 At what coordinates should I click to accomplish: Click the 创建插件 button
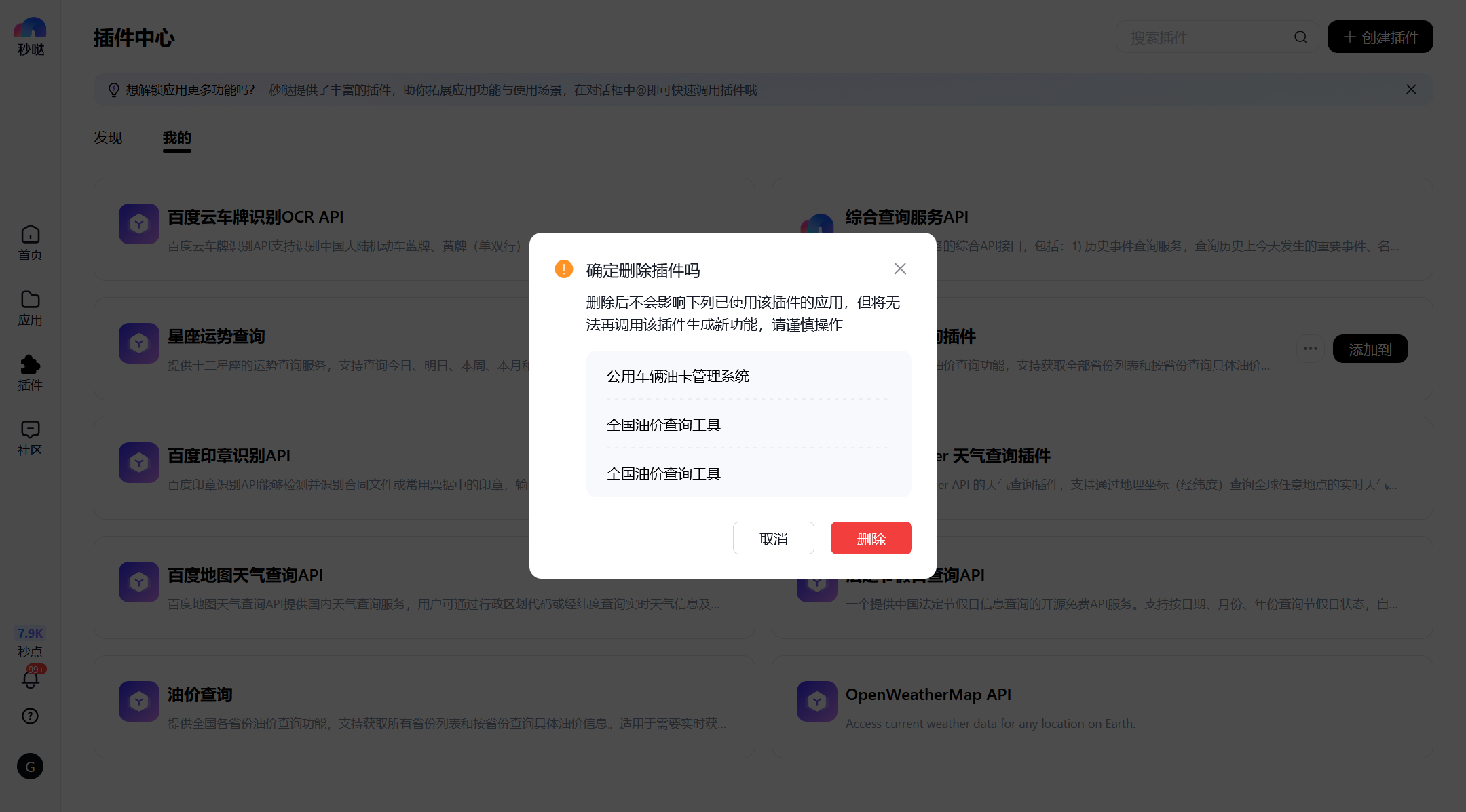1380,37
